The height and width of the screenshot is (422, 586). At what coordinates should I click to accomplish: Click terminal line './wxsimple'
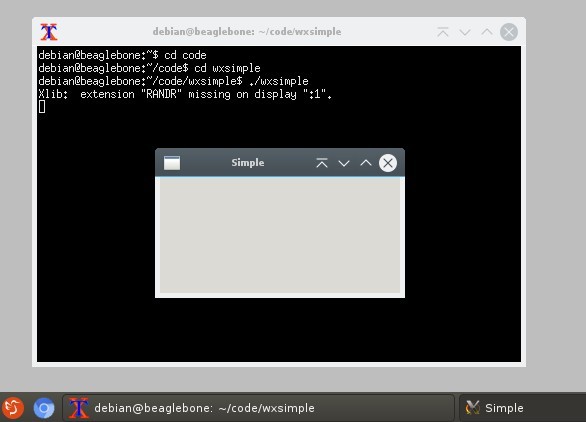coord(173,81)
